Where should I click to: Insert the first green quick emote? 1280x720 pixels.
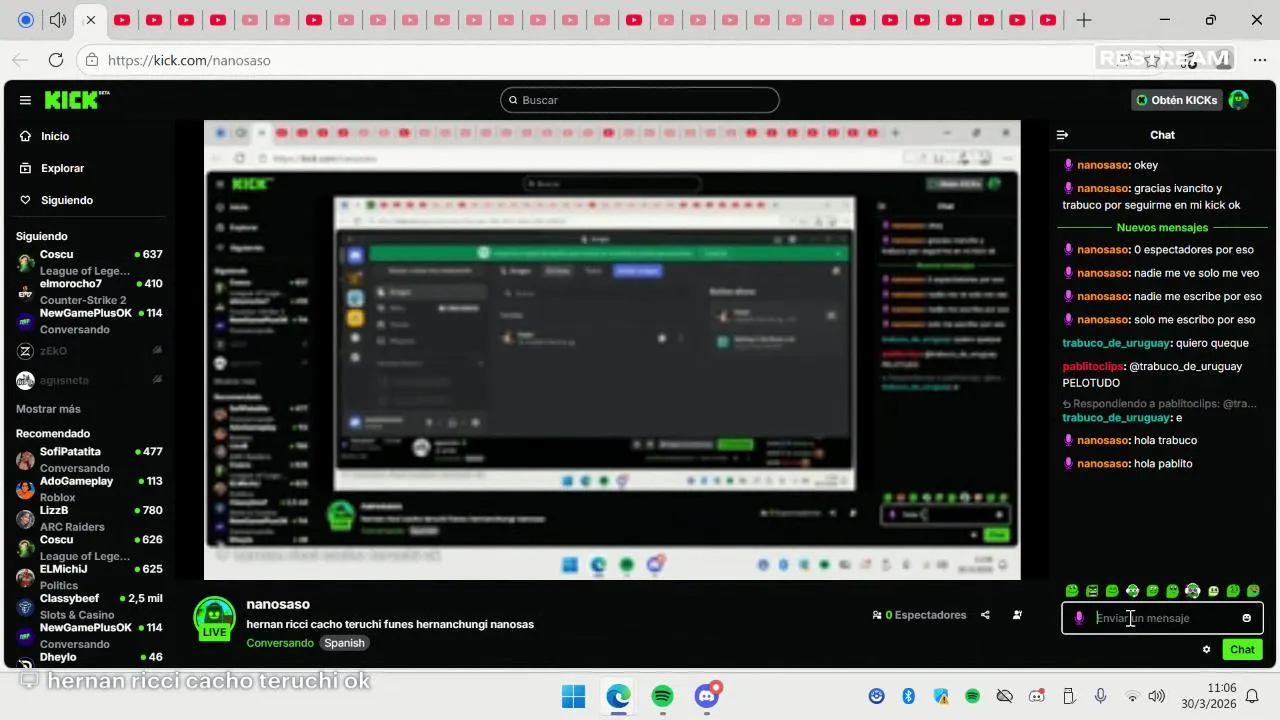(1072, 591)
